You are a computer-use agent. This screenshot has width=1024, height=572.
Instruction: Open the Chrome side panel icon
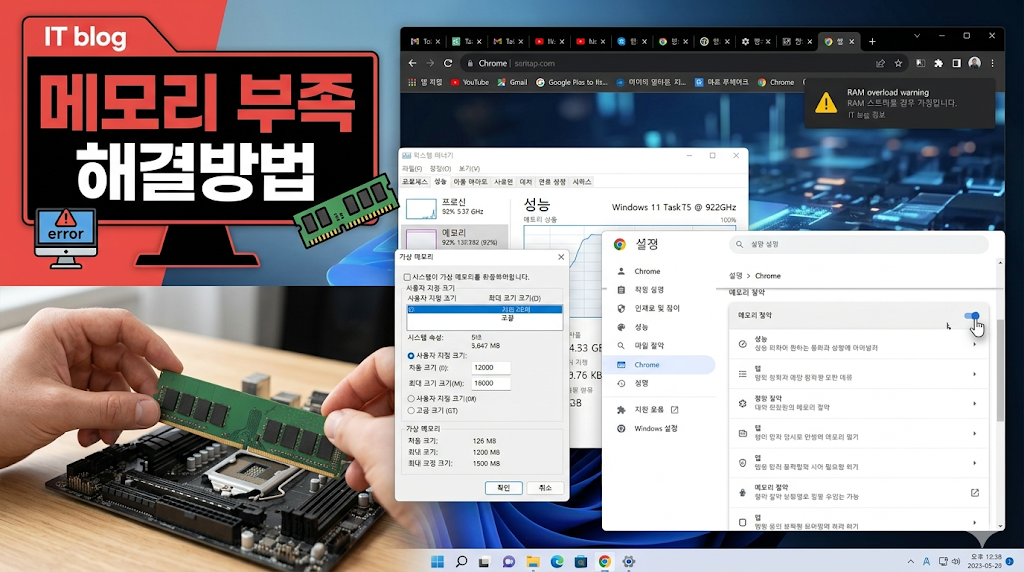[956, 63]
